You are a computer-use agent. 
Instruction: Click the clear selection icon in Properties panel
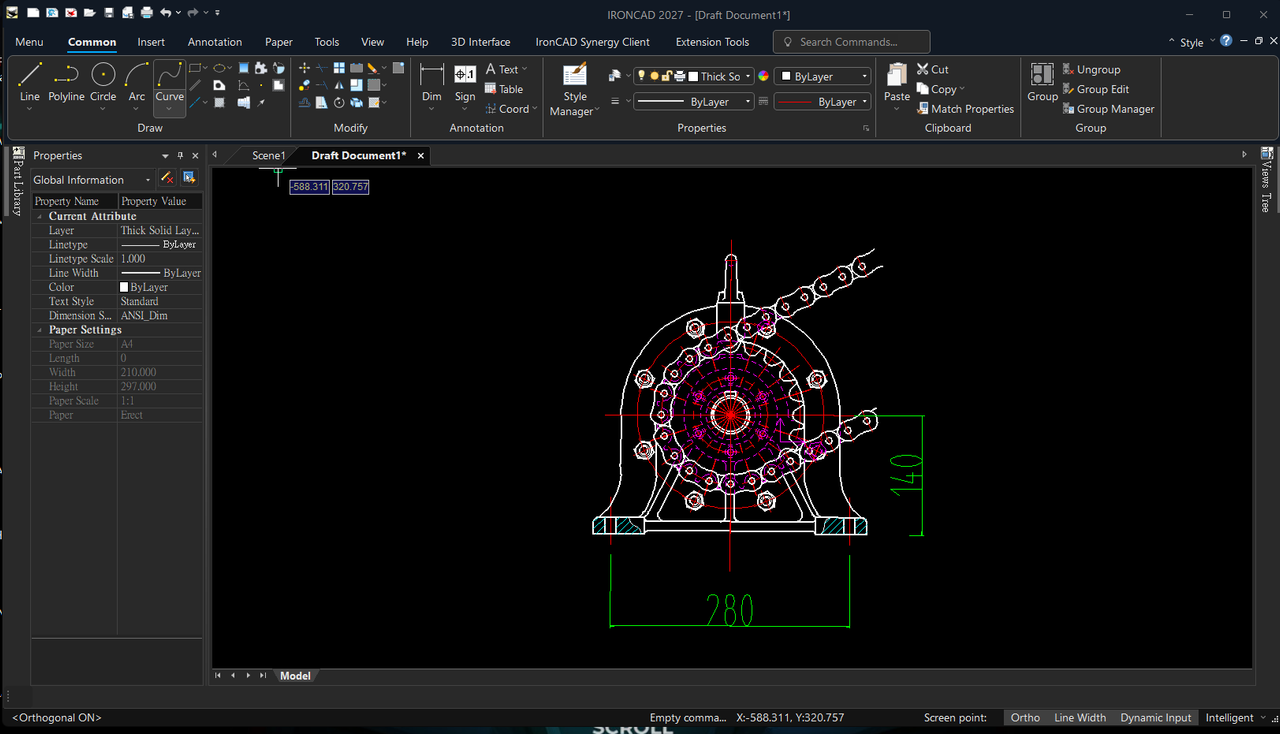[168, 178]
